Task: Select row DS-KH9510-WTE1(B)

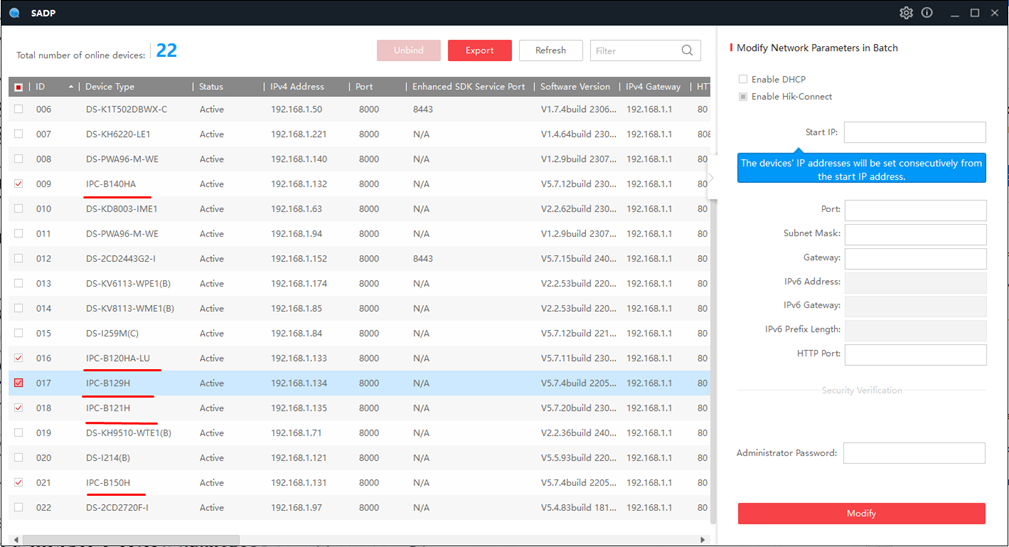Action: (359, 432)
